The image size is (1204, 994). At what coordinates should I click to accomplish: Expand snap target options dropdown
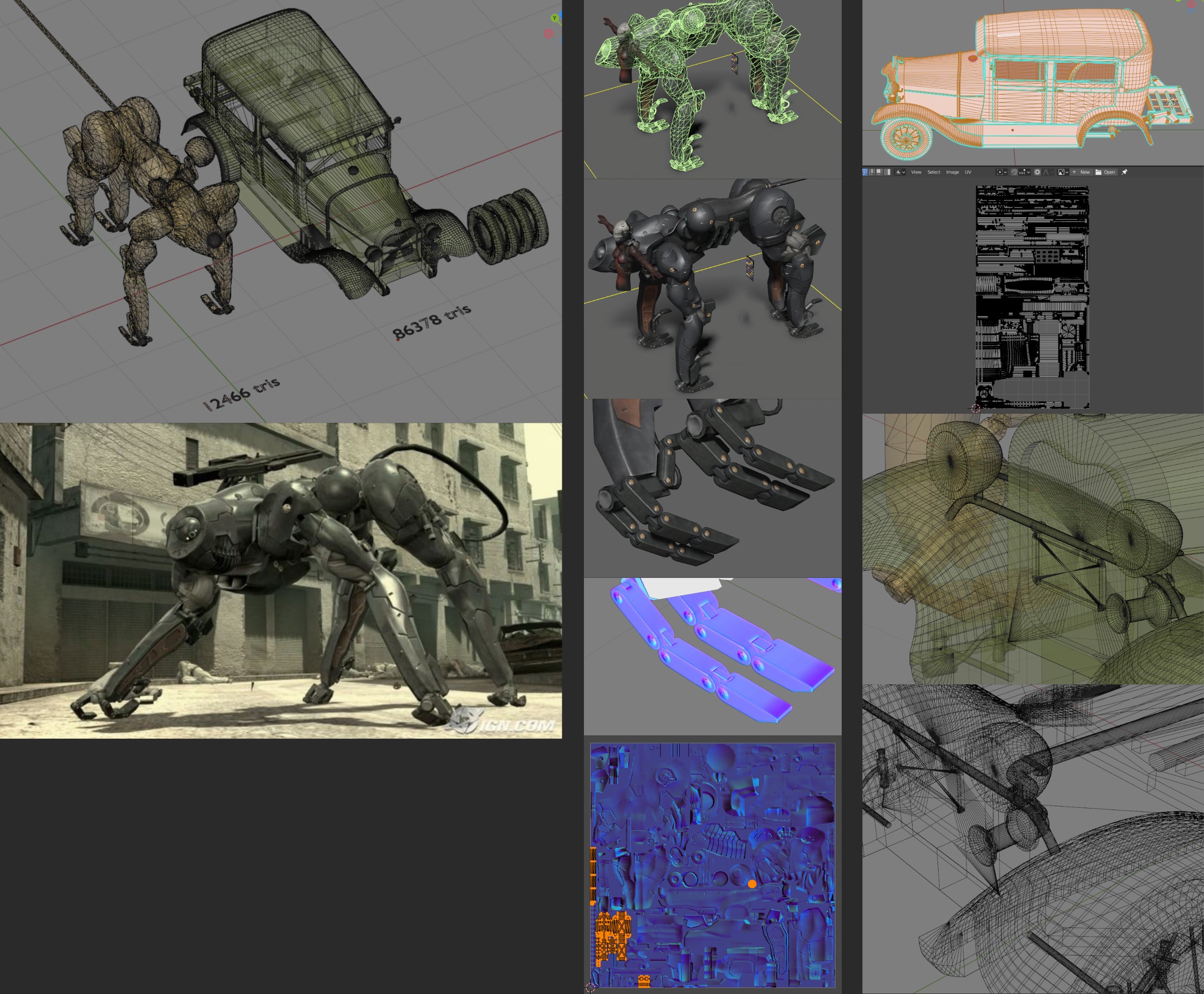[1025, 172]
